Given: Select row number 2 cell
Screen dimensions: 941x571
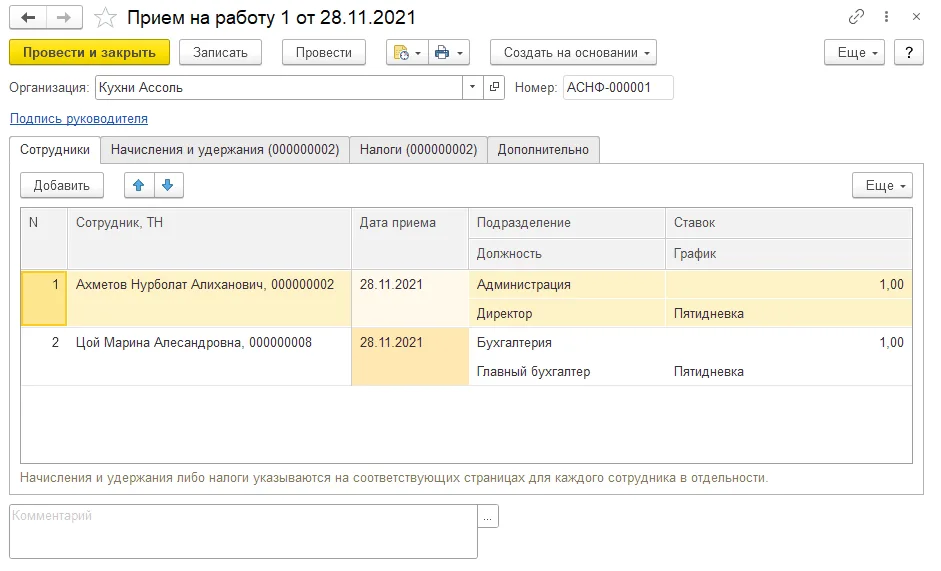Looking at the screenshot, I should pyautogui.click(x=44, y=357).
